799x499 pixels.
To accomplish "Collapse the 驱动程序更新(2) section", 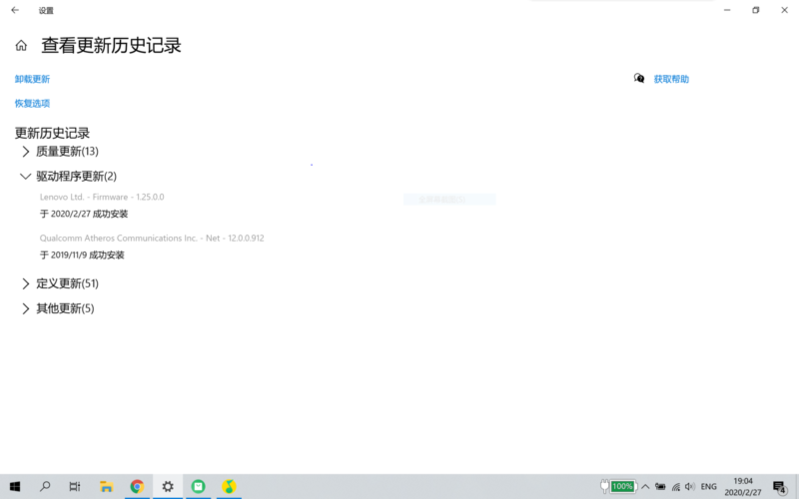I will click(26, 177).
